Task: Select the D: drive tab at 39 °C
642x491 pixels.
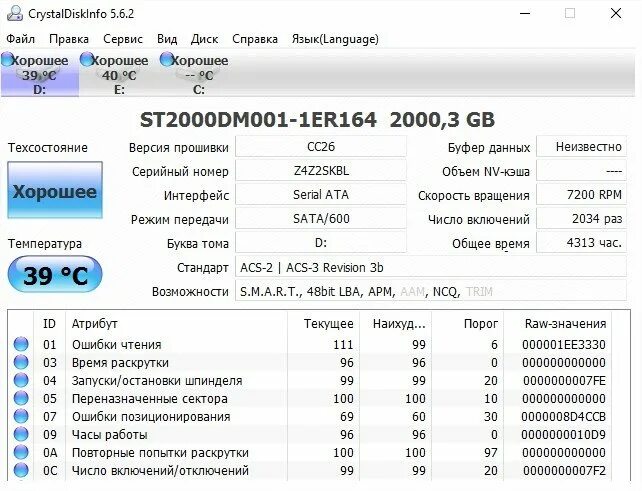Action: pyautogui.click(x=40, y=74)
